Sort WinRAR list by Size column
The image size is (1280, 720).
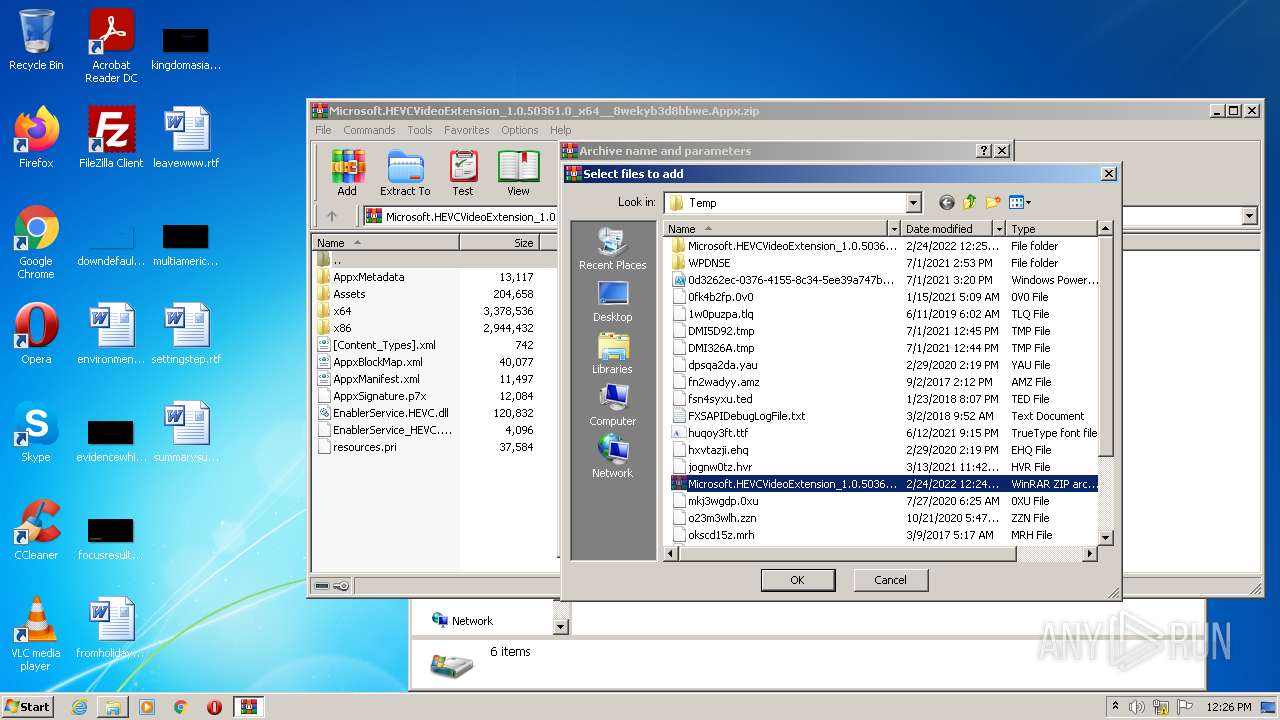coord(499,243)
